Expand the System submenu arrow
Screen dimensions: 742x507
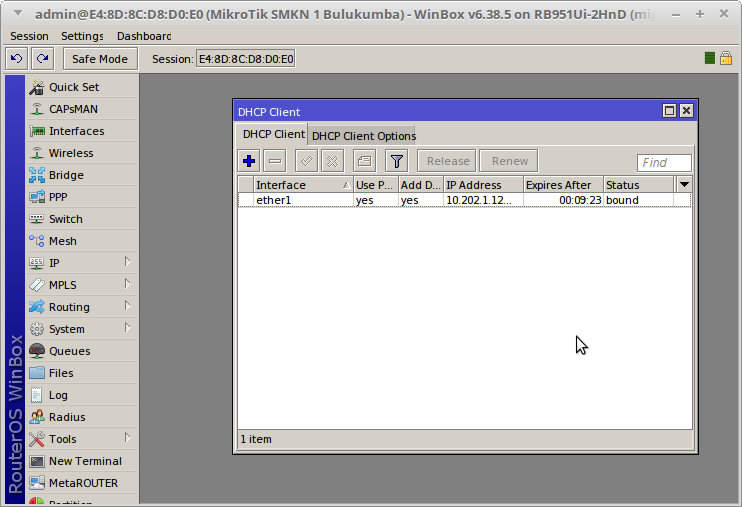127,328
